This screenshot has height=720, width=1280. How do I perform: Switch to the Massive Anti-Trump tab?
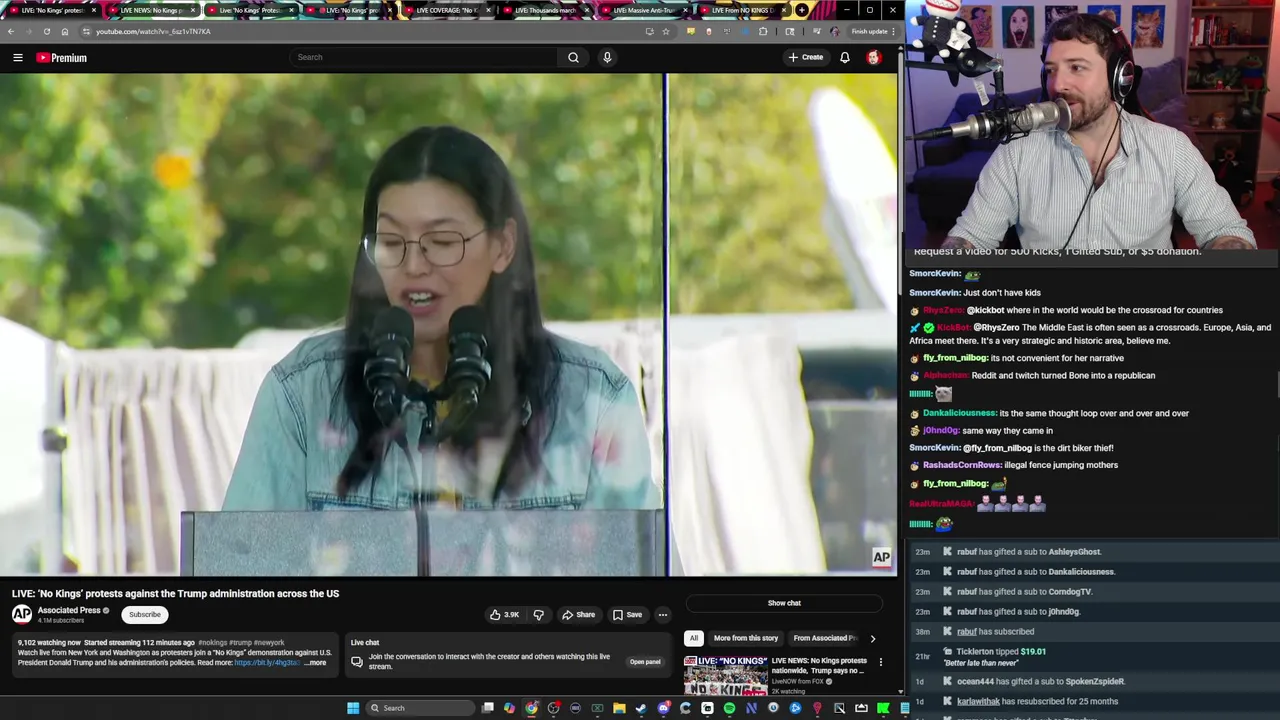(642, 10)
